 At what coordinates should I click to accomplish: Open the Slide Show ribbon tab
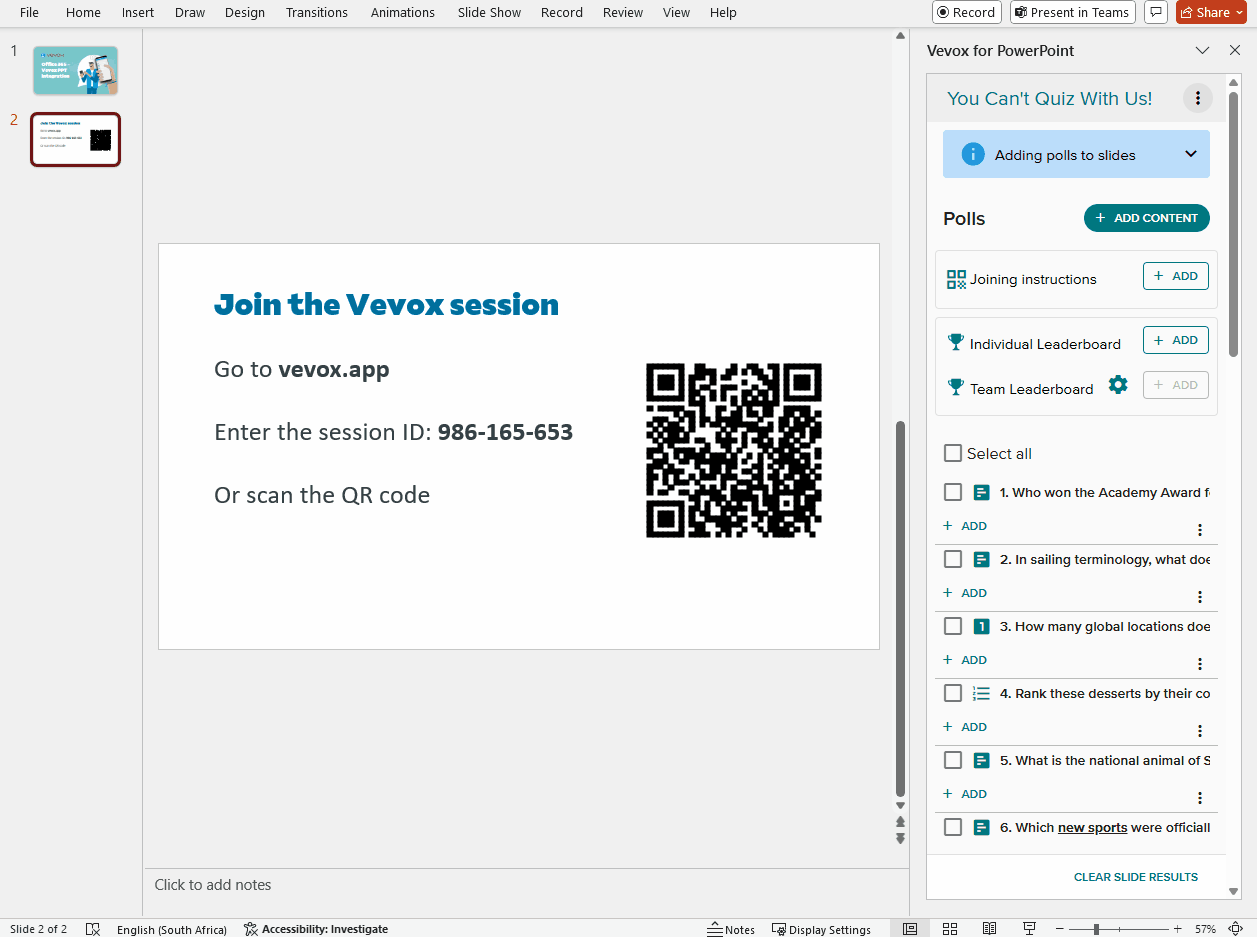490,12
